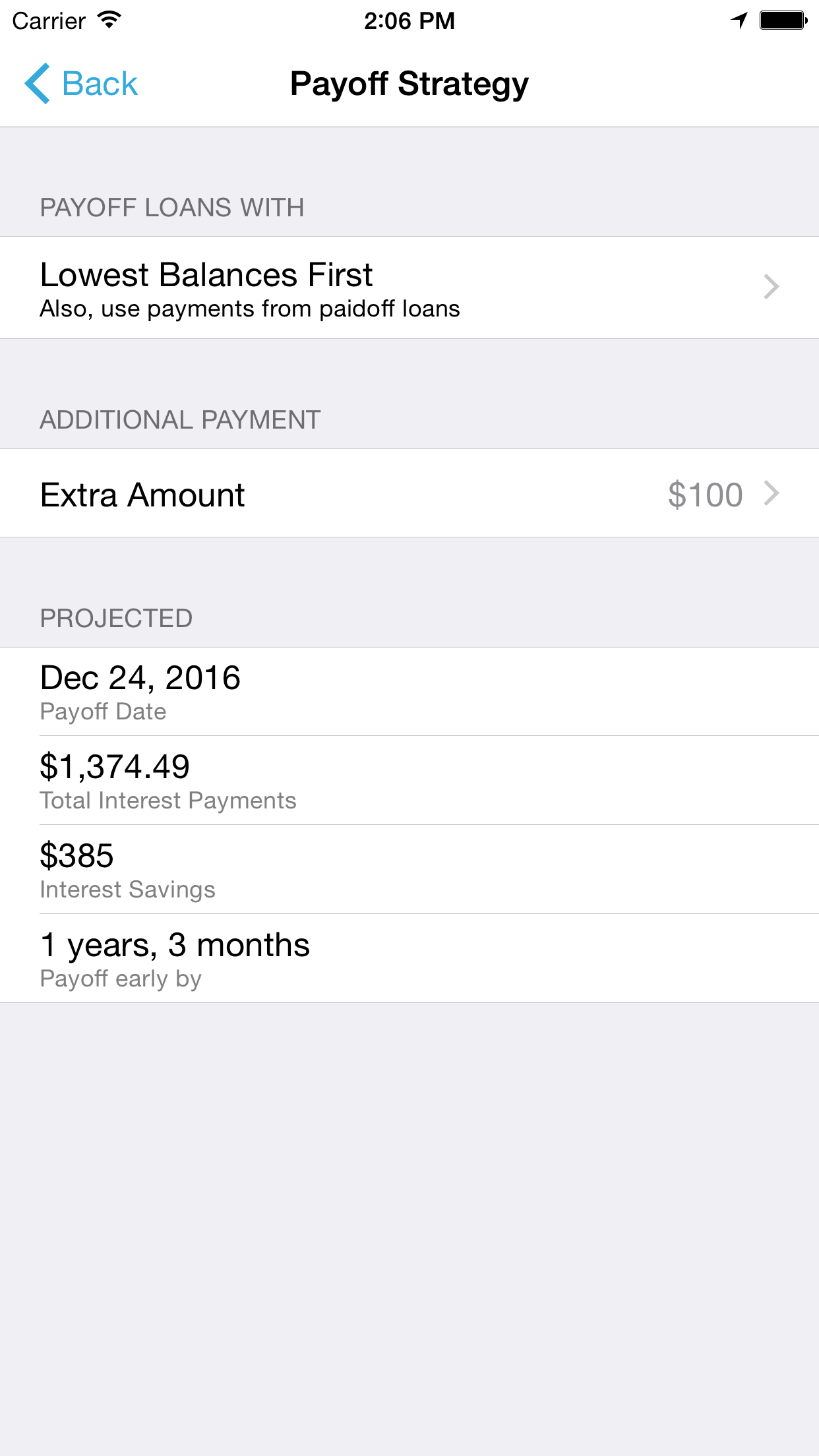
Task: Tap the Carrier label in status bar
Action: (49, 20)
